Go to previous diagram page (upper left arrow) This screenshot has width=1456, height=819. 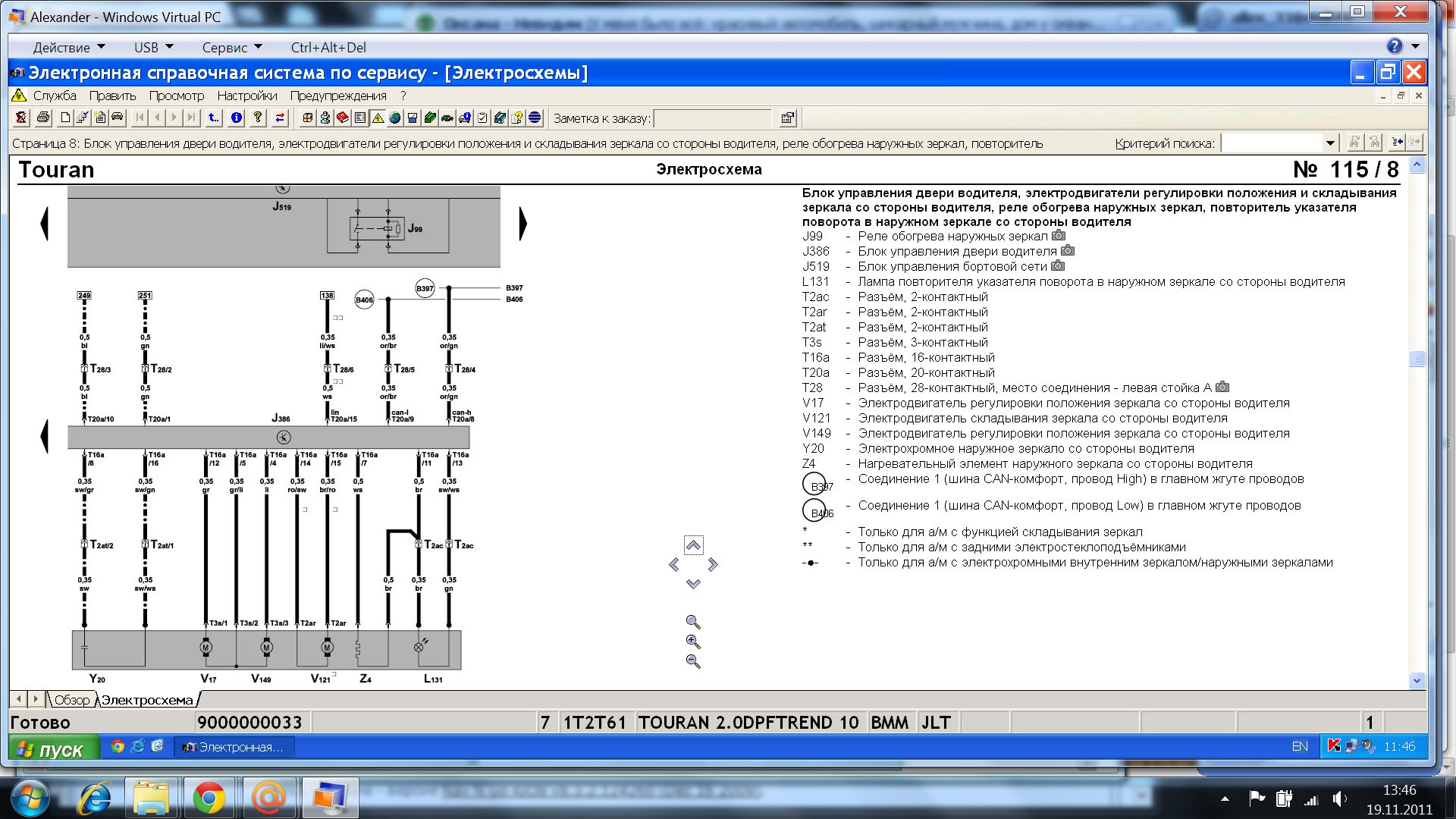coord(45,224)
